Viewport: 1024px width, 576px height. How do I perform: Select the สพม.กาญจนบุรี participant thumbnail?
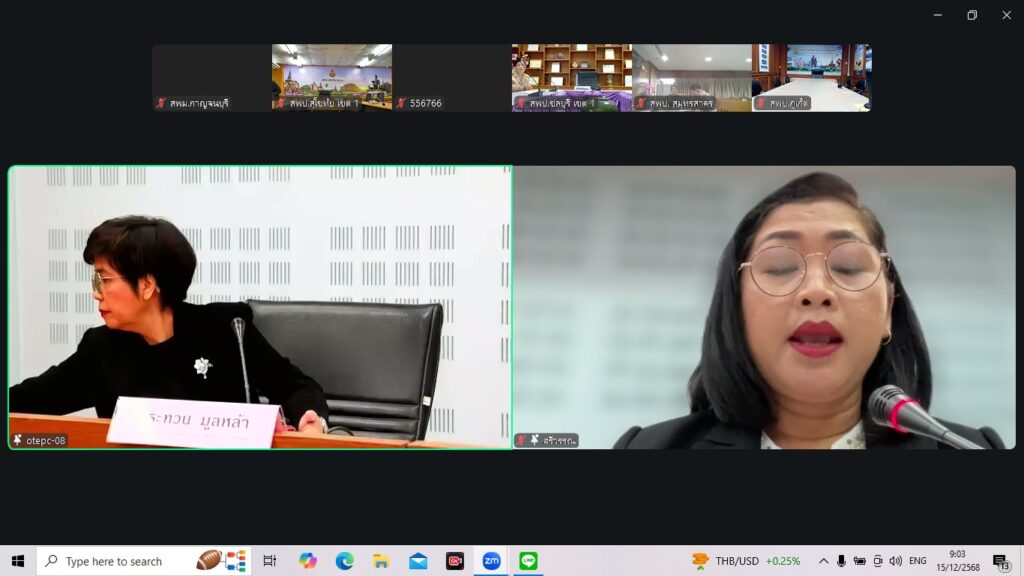[211, 77]
